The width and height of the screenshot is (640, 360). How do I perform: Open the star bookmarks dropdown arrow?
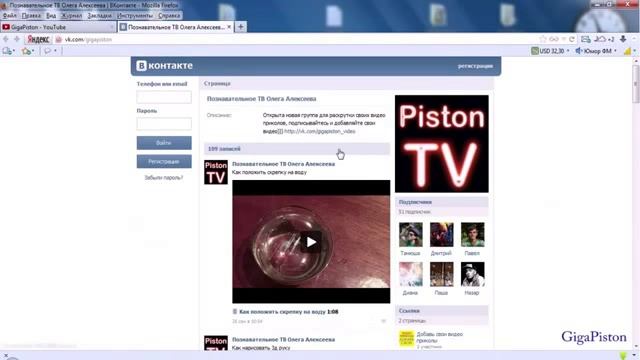click(x=33, y=51)
